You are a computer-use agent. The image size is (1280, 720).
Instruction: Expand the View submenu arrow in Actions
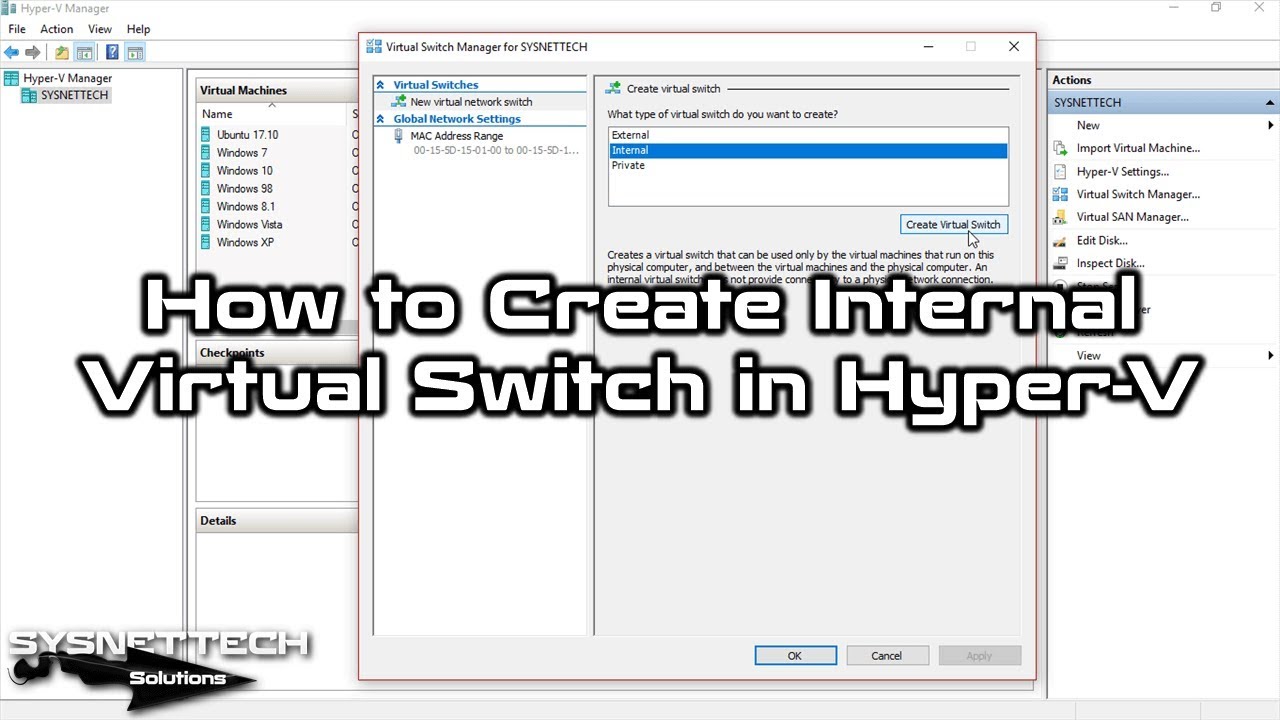click(1271, 355)
